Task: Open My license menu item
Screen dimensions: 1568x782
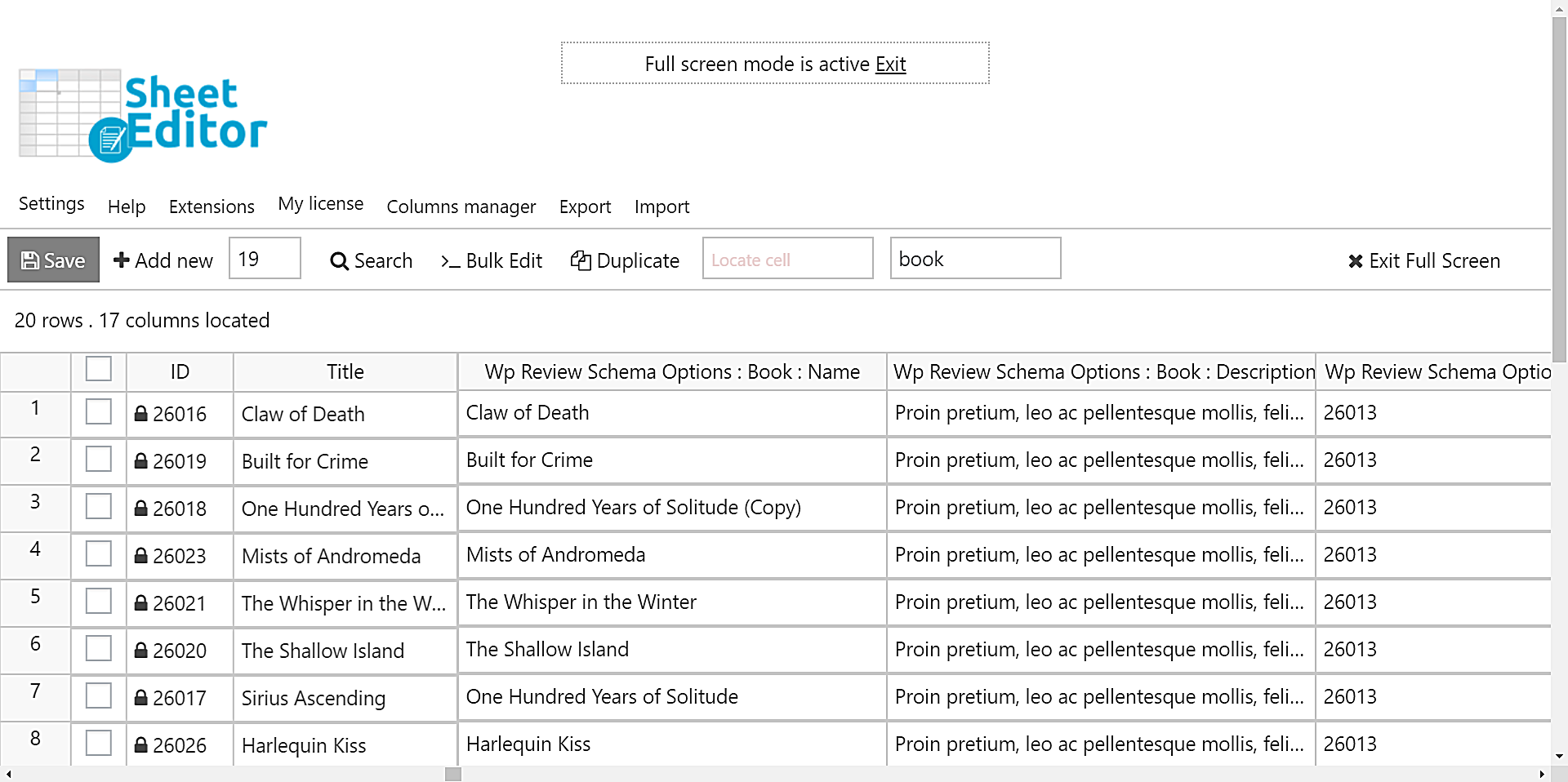Action: (x=320, y=204)
